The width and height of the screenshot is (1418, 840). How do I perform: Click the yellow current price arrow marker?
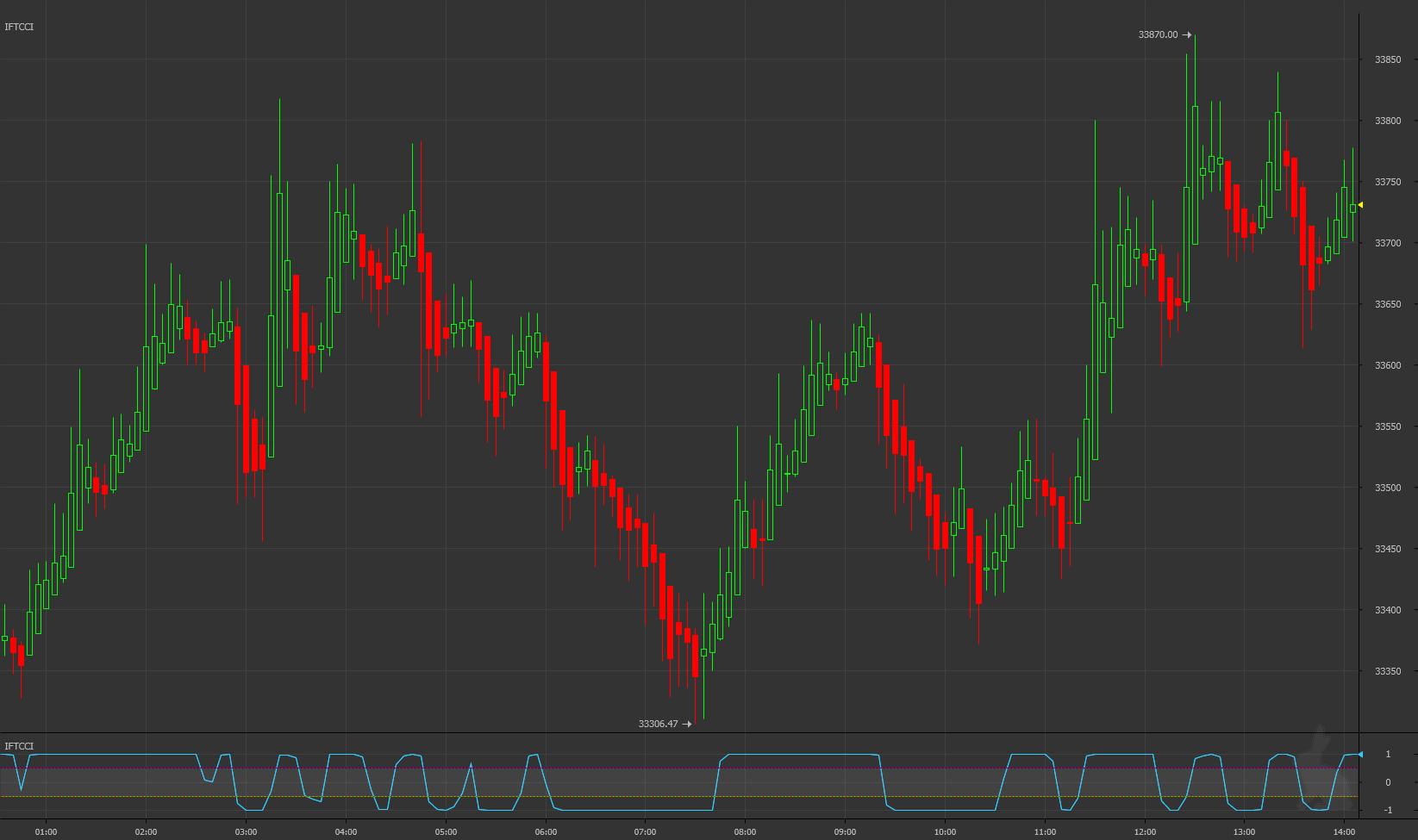[1360, 205]
